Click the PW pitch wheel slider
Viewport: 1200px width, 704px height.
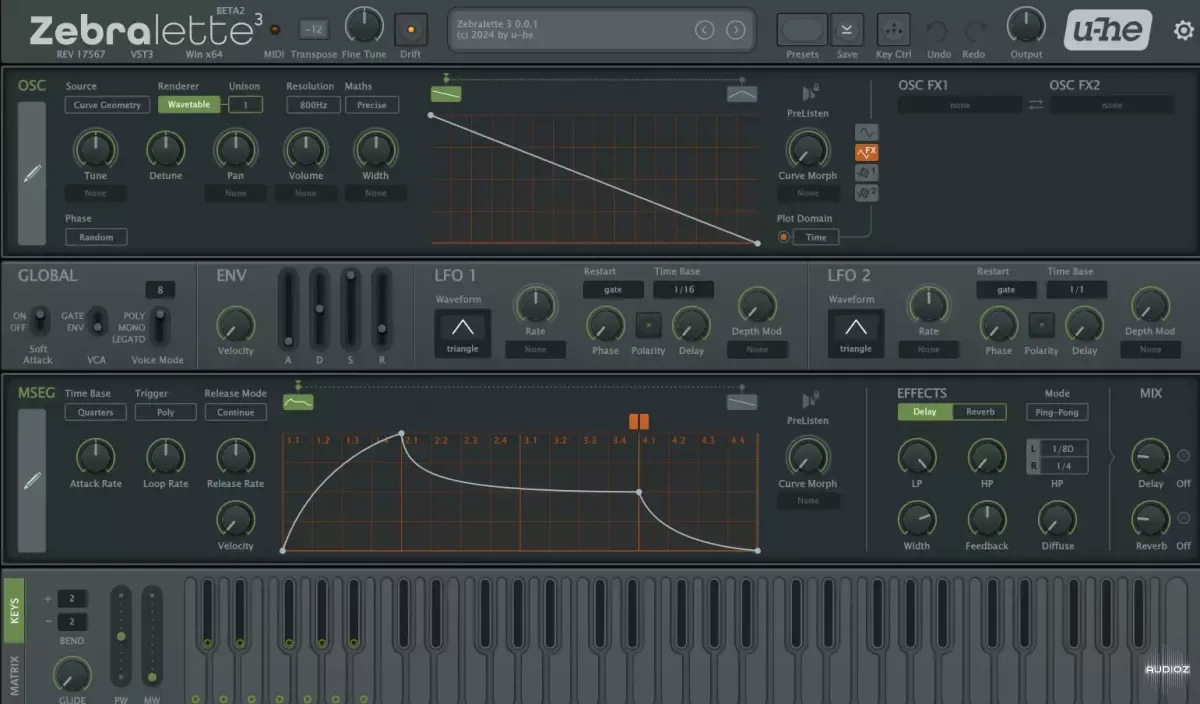coord(121,636)
